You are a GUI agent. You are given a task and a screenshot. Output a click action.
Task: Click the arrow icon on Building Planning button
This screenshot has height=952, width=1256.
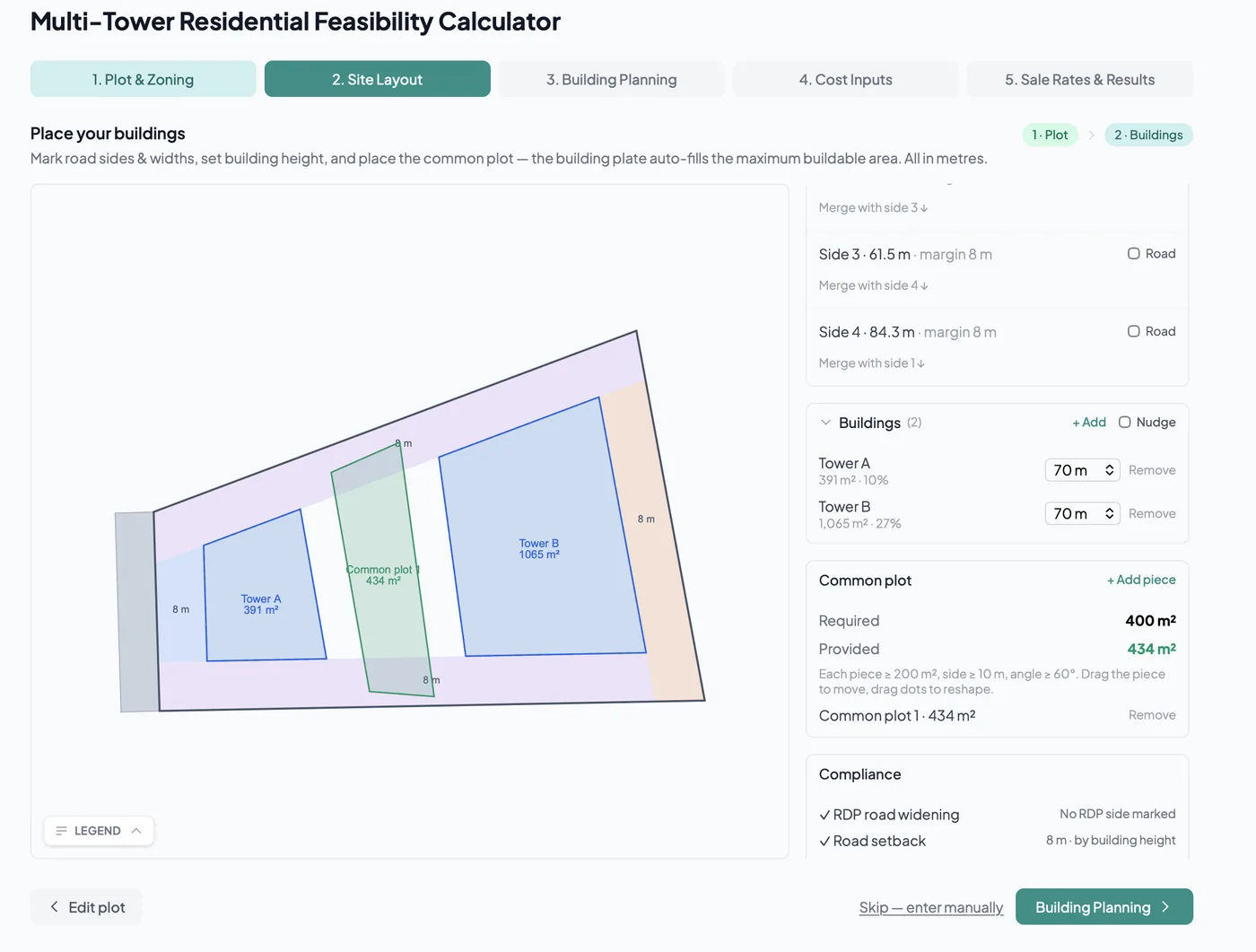(x=1165, y=907)
